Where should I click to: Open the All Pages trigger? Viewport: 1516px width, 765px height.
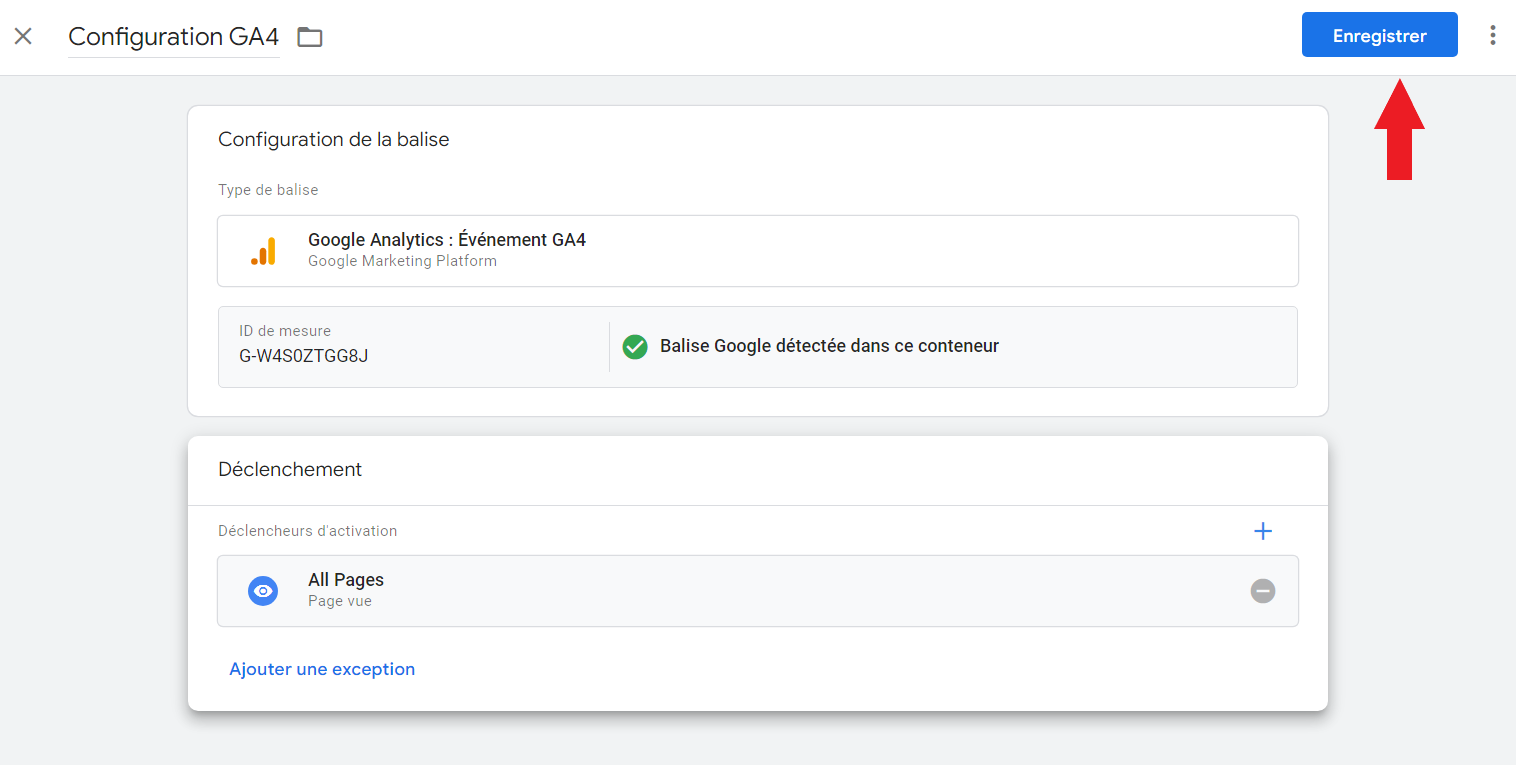[x=757, y=591]
